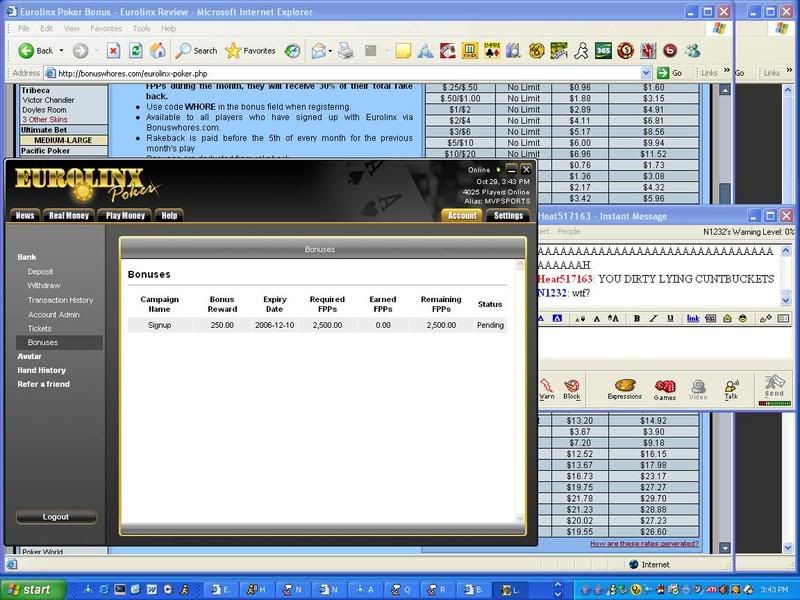Screen dimensions: 800x600
Task: Toggle bold text formatting in the message
Action: (x=637, y=318)
